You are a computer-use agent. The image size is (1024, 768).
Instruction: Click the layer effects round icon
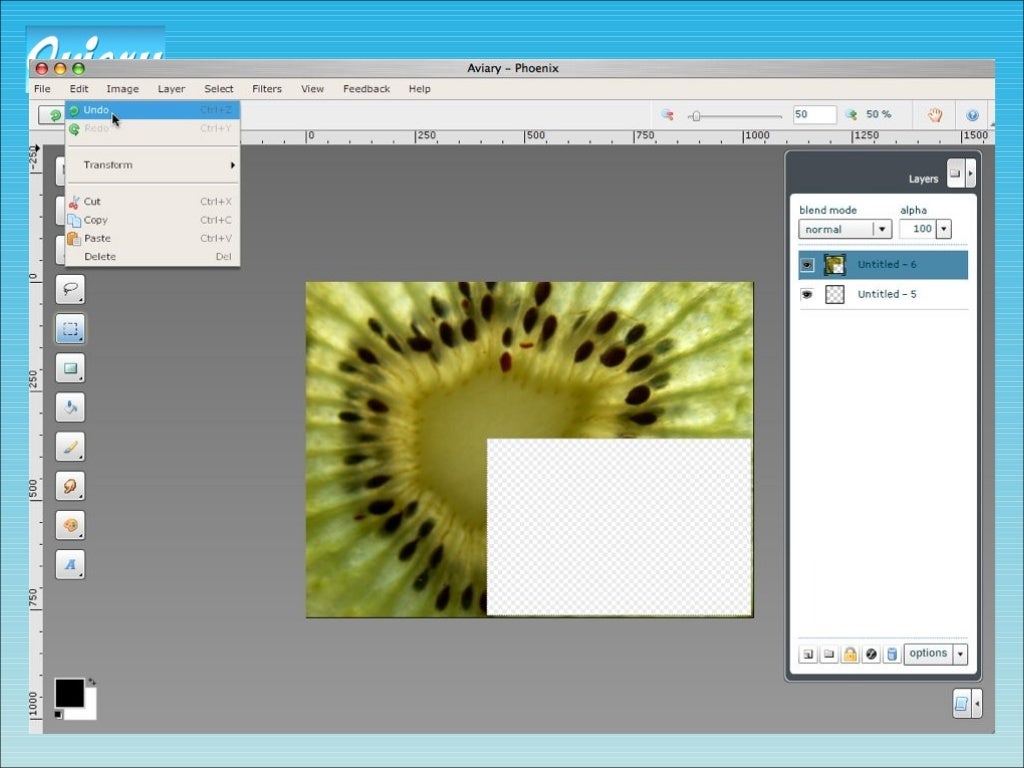point(871,654)
